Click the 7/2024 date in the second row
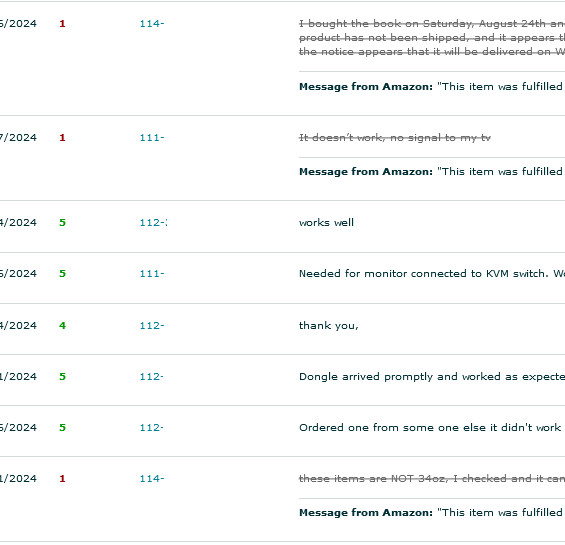The height and width of the screenshot is (545, 565). click(18, 138)
